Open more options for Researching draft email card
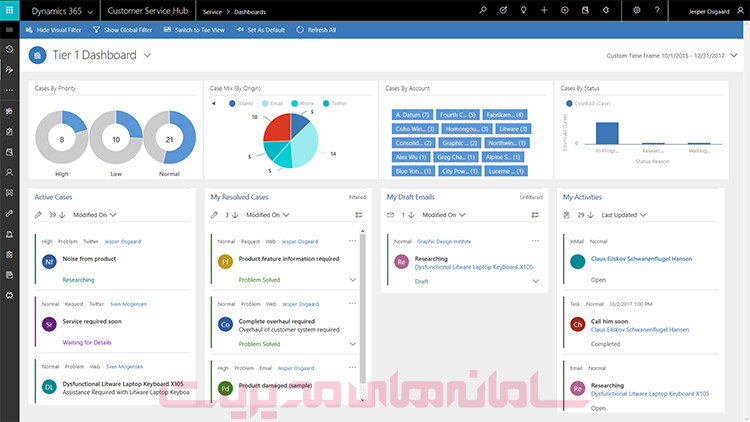The image size is (750, 422). (535, 241)
